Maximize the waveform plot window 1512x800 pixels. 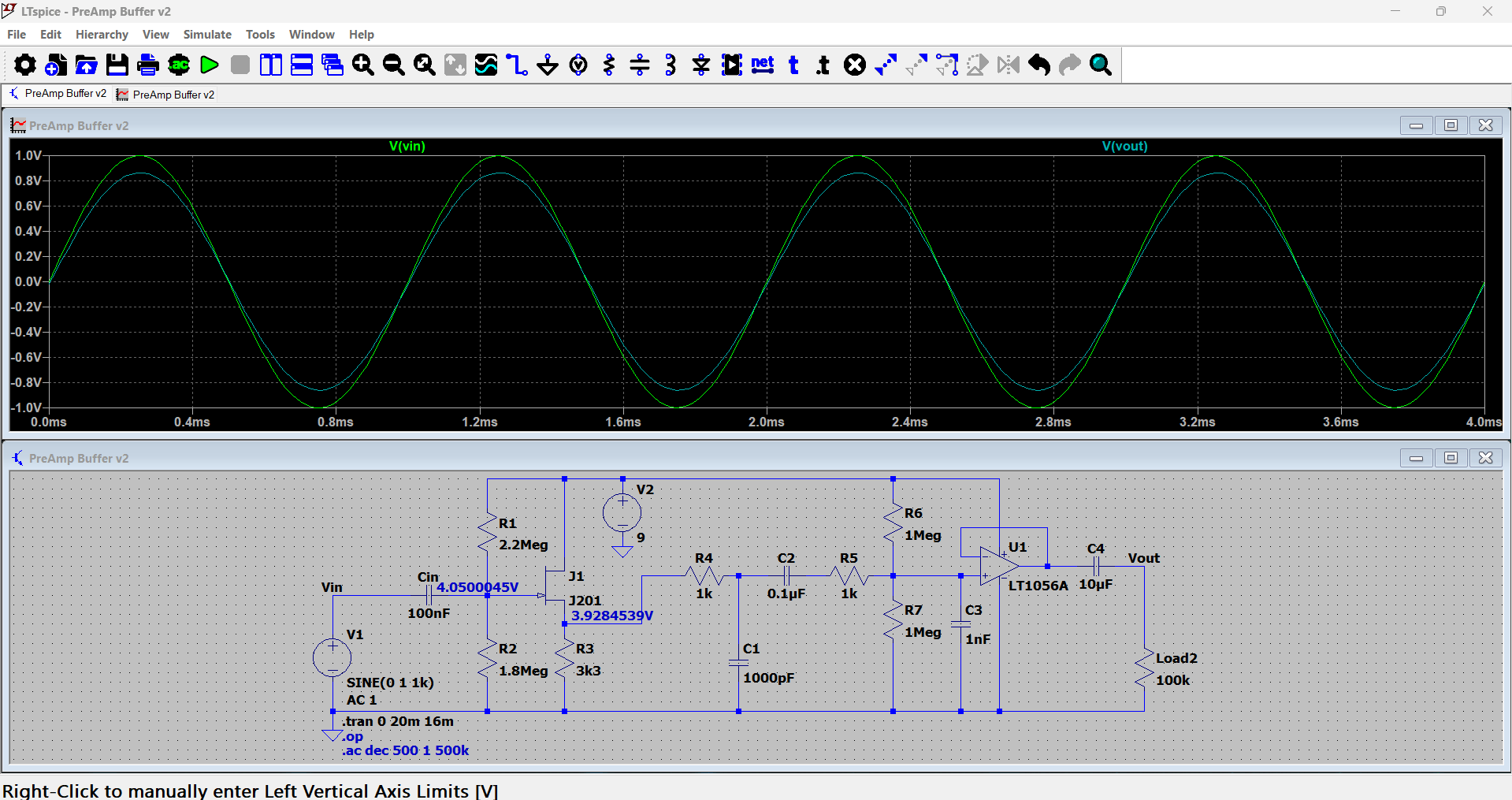pos(1451,125)
